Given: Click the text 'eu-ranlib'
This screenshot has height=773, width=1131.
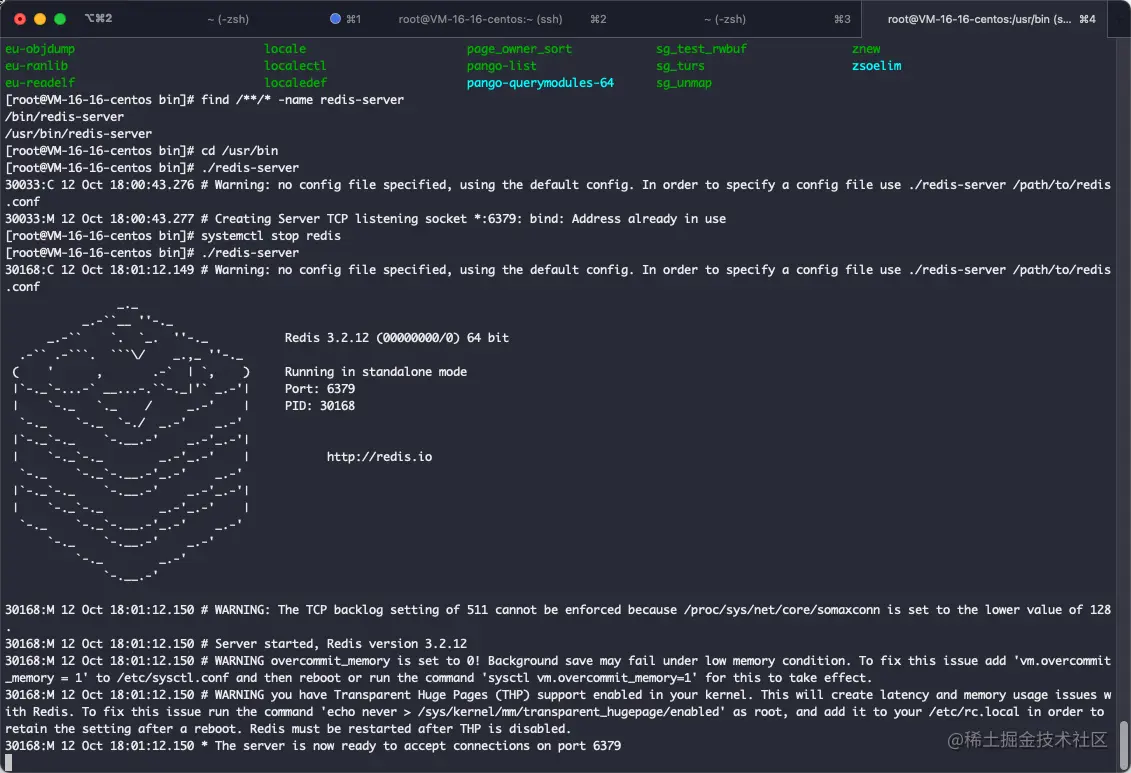Looking at the screenshot, I should click(x=36, y=66).
